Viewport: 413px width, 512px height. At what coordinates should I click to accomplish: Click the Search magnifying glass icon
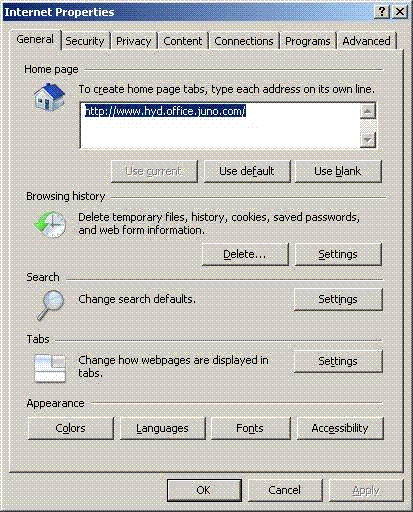tap(50, 305)
